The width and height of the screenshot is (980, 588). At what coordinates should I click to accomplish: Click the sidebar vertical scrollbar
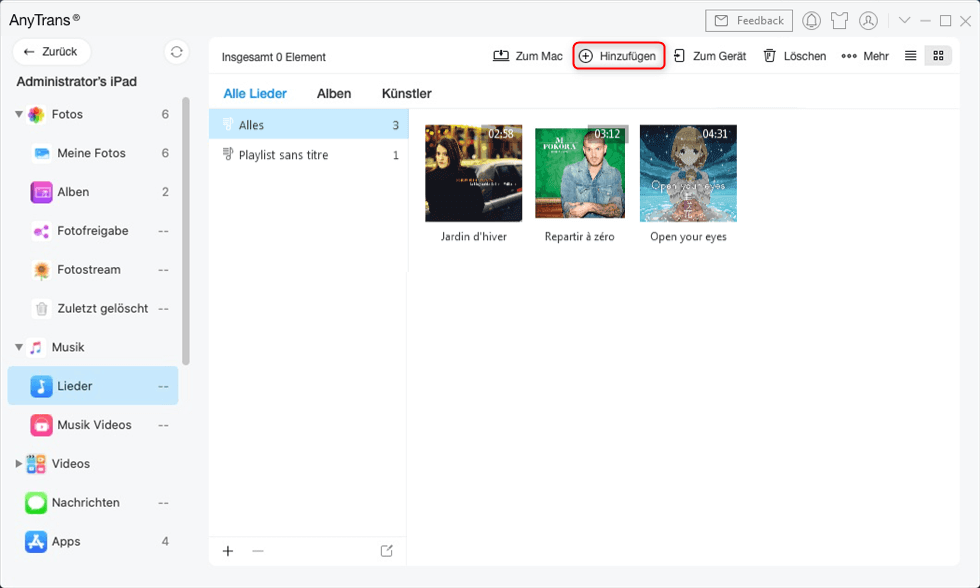186,230
